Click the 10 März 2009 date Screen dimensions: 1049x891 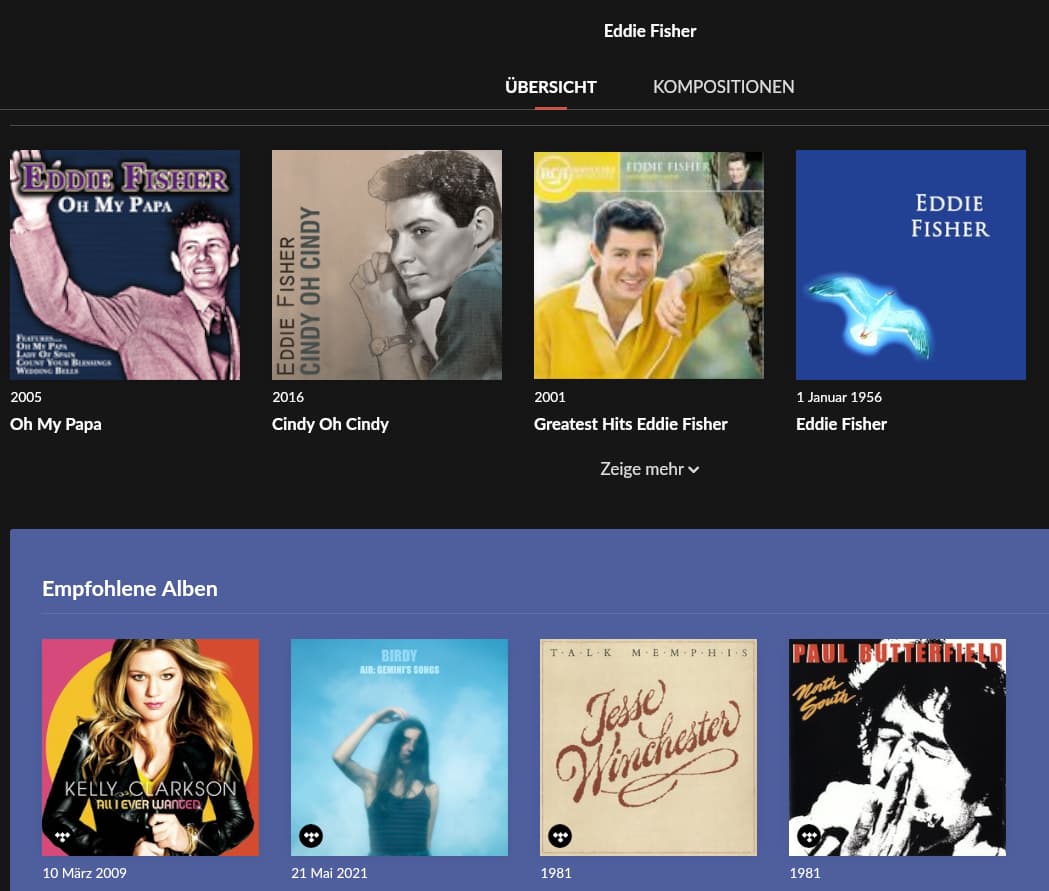coord(84,873)
